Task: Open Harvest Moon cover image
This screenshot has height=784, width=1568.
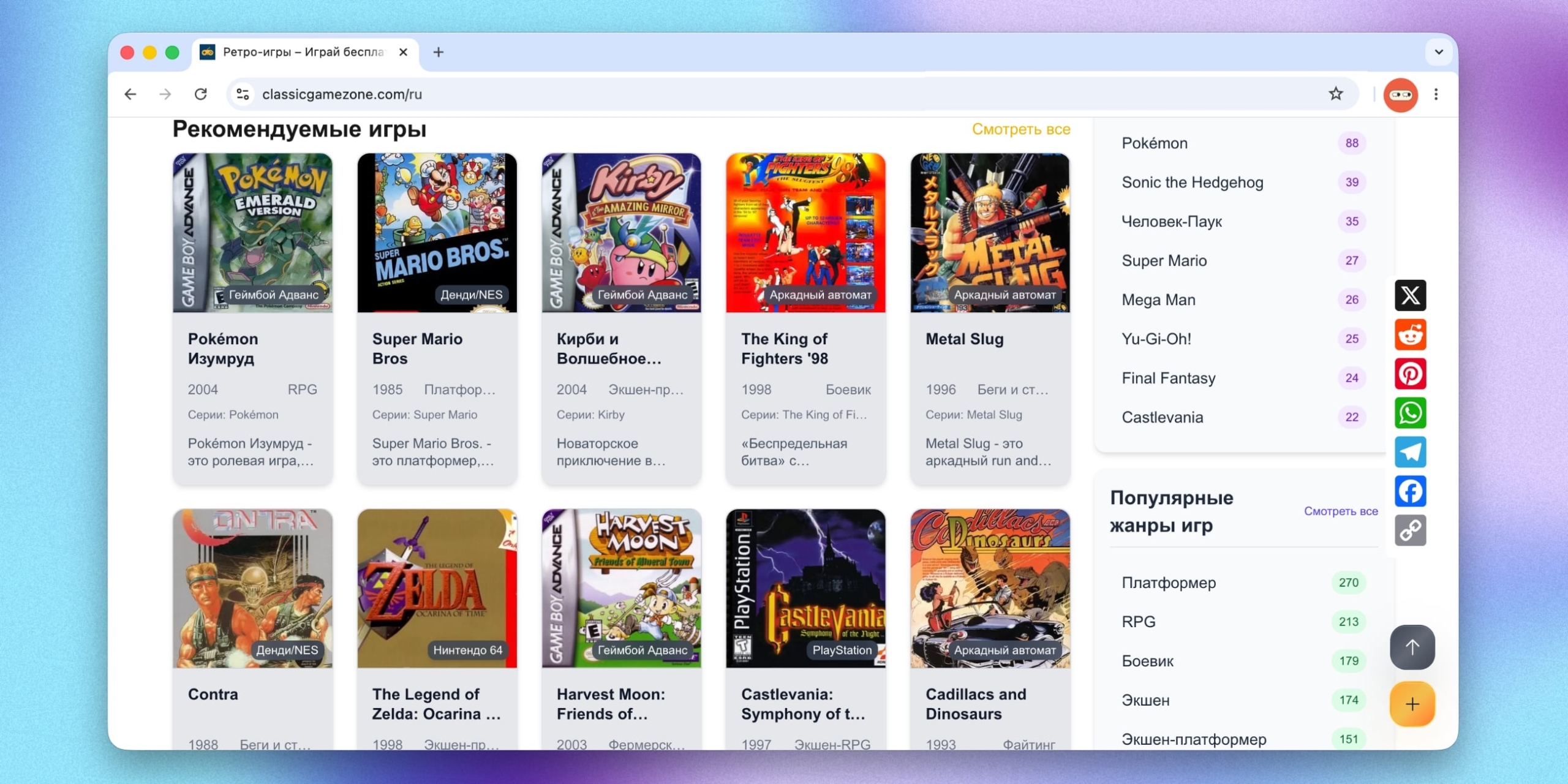Action: (x=621, y=588)
